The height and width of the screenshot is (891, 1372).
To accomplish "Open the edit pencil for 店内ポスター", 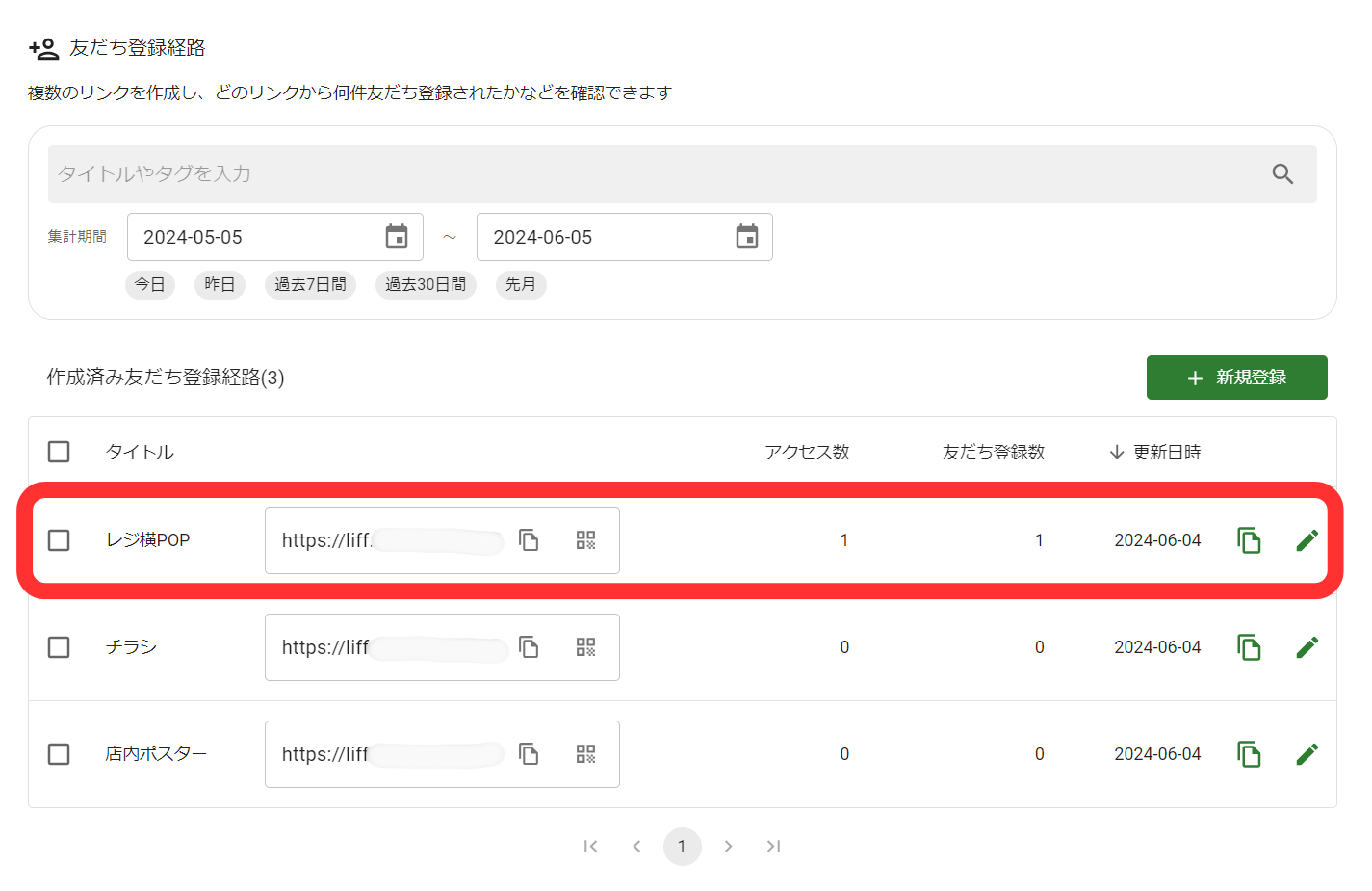I will pos(1307,753).
